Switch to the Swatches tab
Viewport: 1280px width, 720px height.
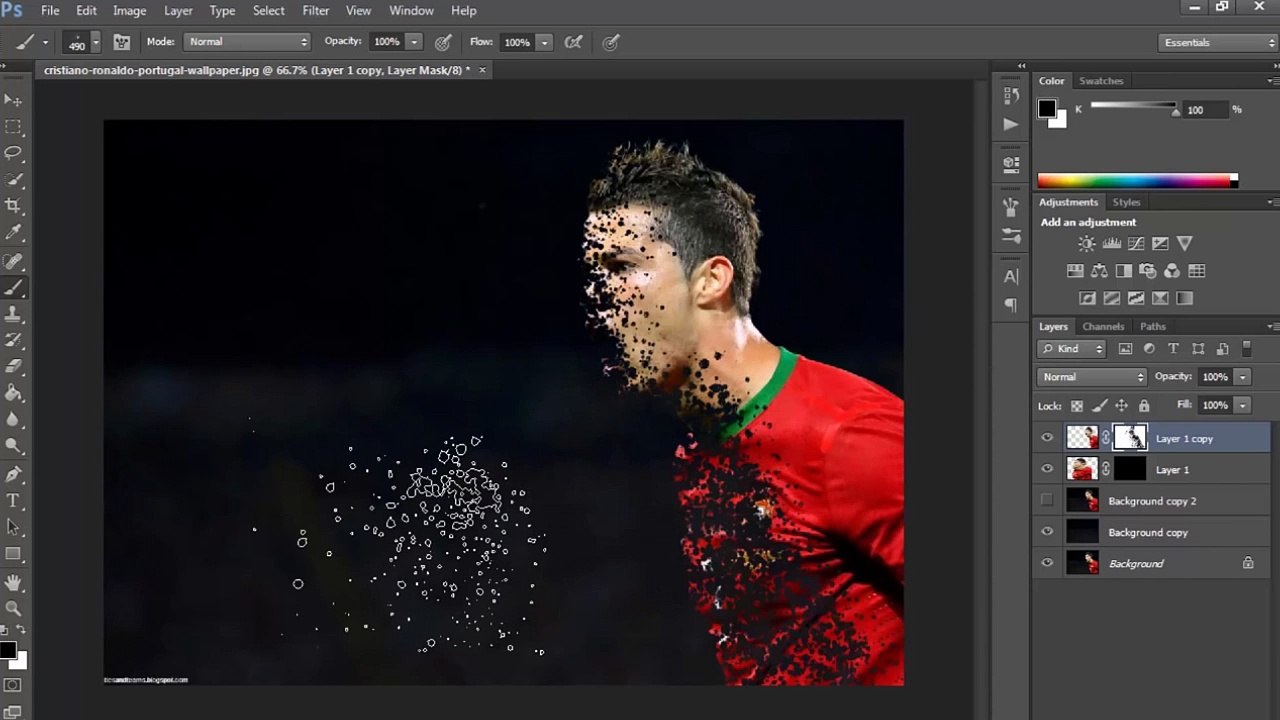[1101, 81]
